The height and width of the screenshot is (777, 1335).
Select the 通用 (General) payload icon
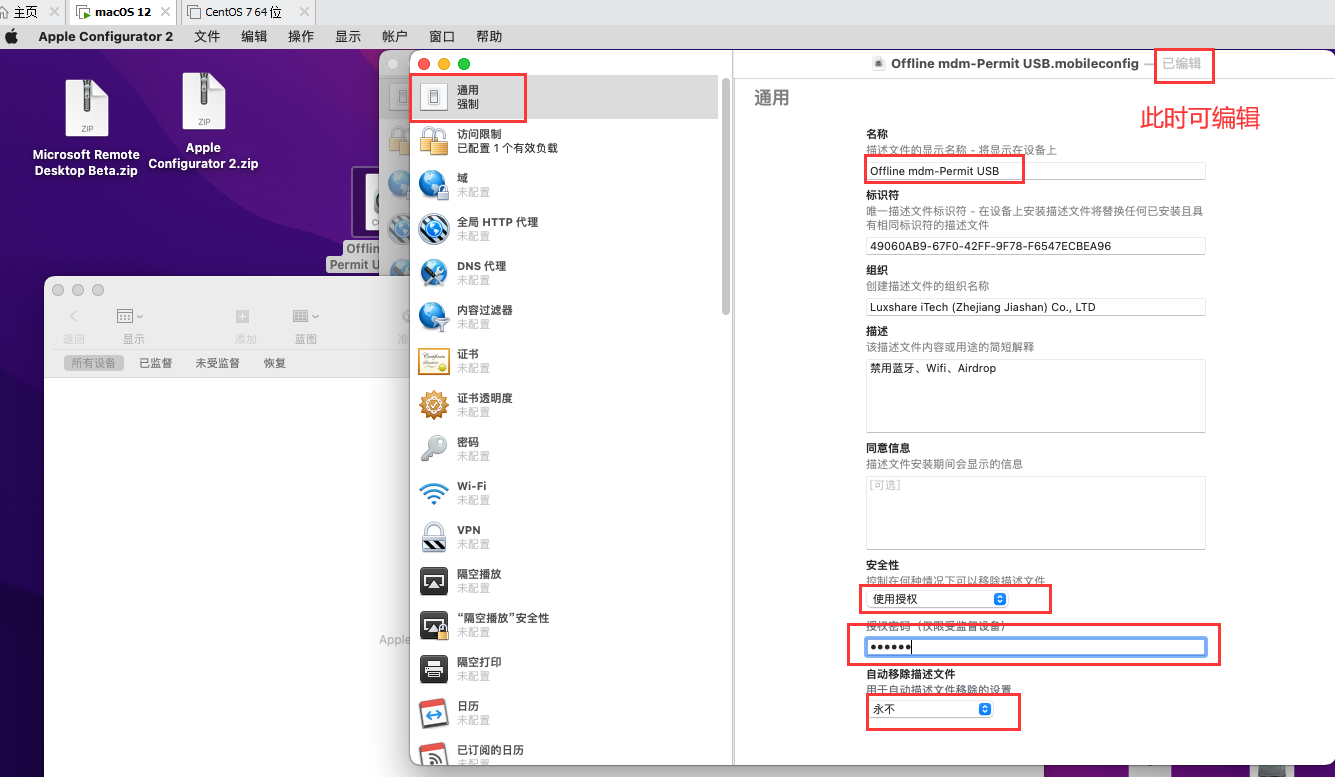click(434, 97)
